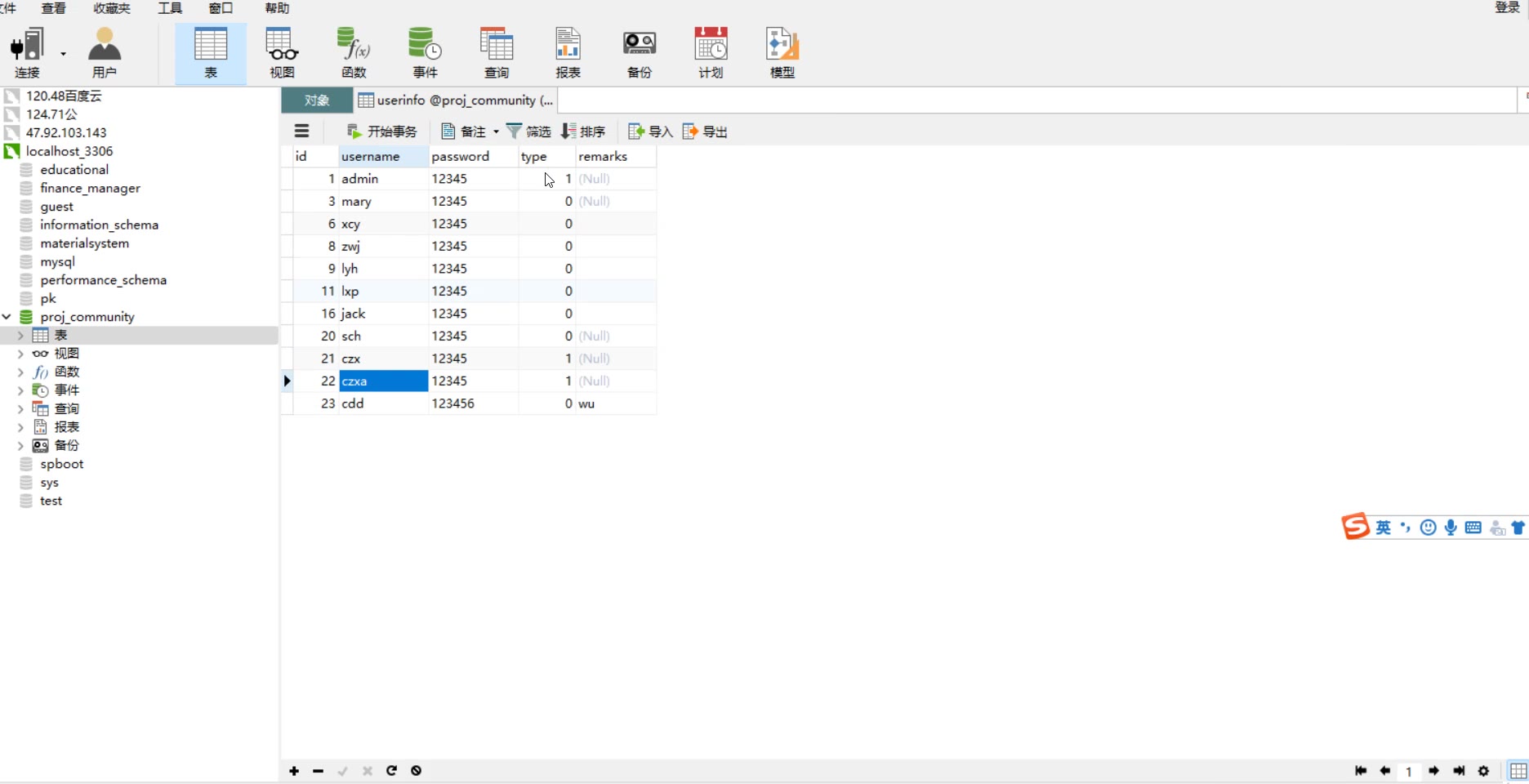
Task: Click the Sogou microphone voice input icon
Action: (x=1451, y=528)
